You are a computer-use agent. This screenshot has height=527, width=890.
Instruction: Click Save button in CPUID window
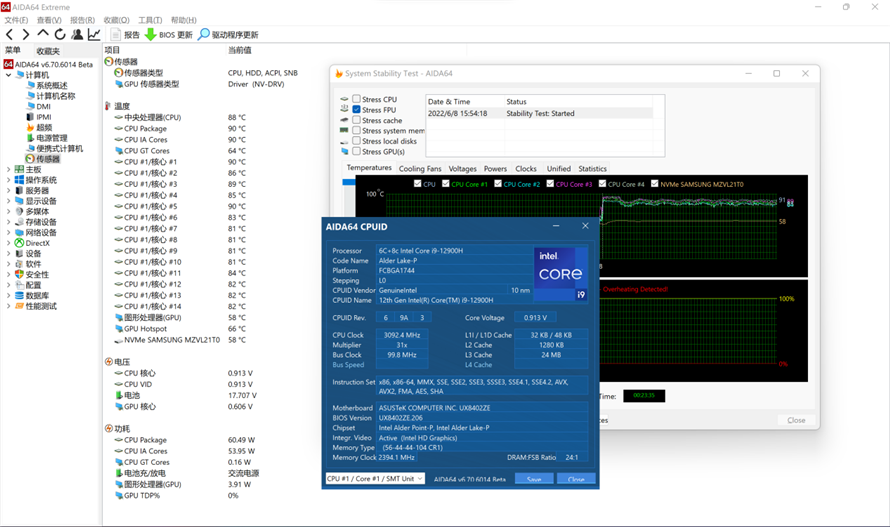(534, 479)
